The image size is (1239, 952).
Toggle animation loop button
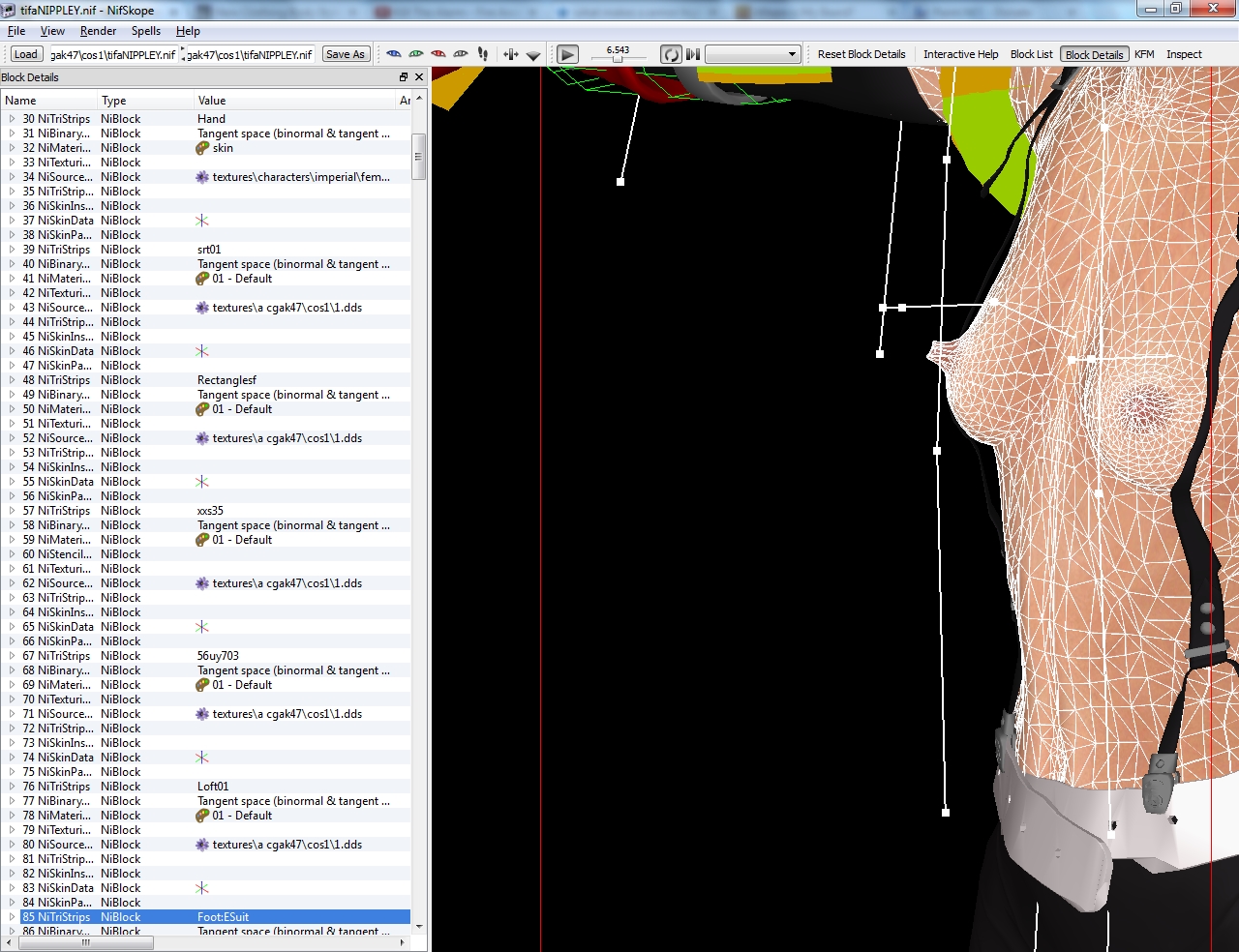click(x=671, y=54)
